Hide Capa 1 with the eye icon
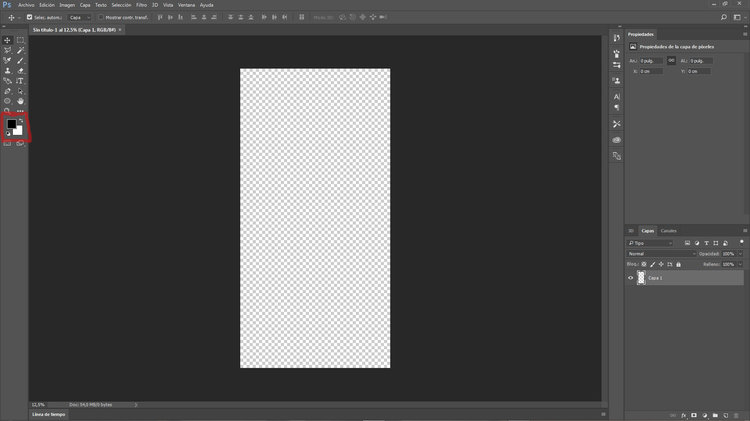 (630, 278)
